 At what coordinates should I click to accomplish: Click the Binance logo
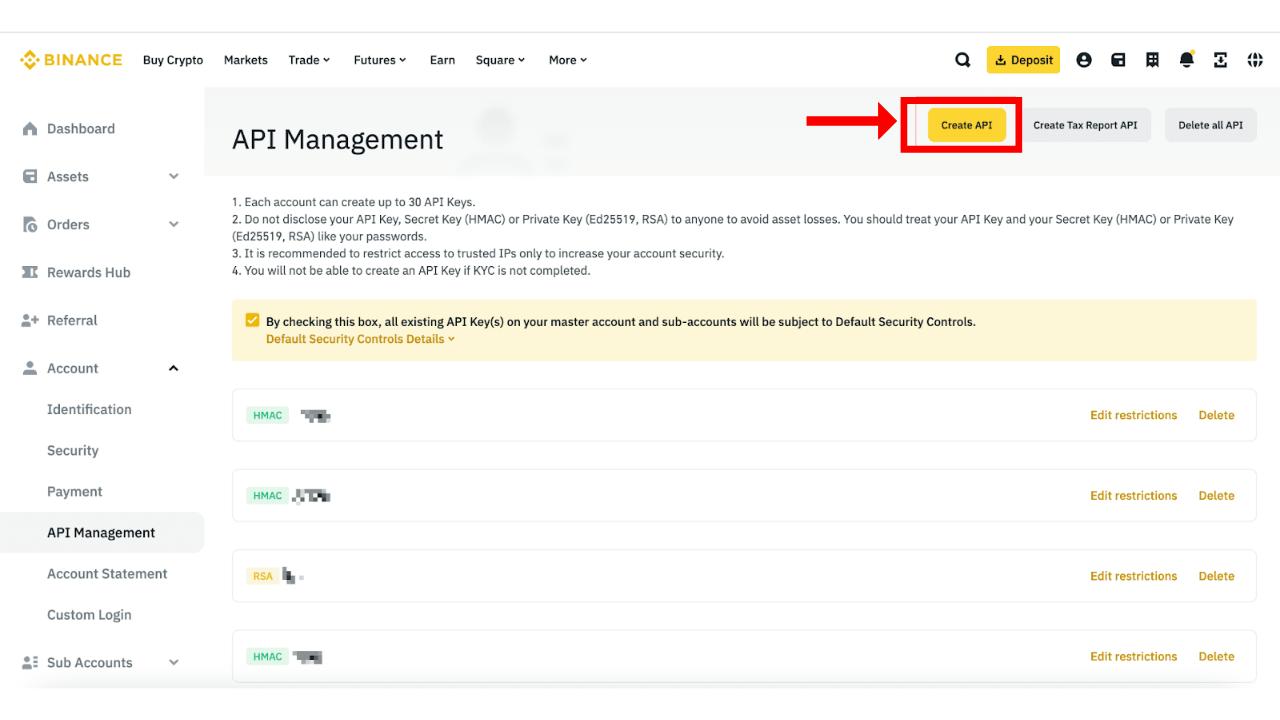coord(71,60)
